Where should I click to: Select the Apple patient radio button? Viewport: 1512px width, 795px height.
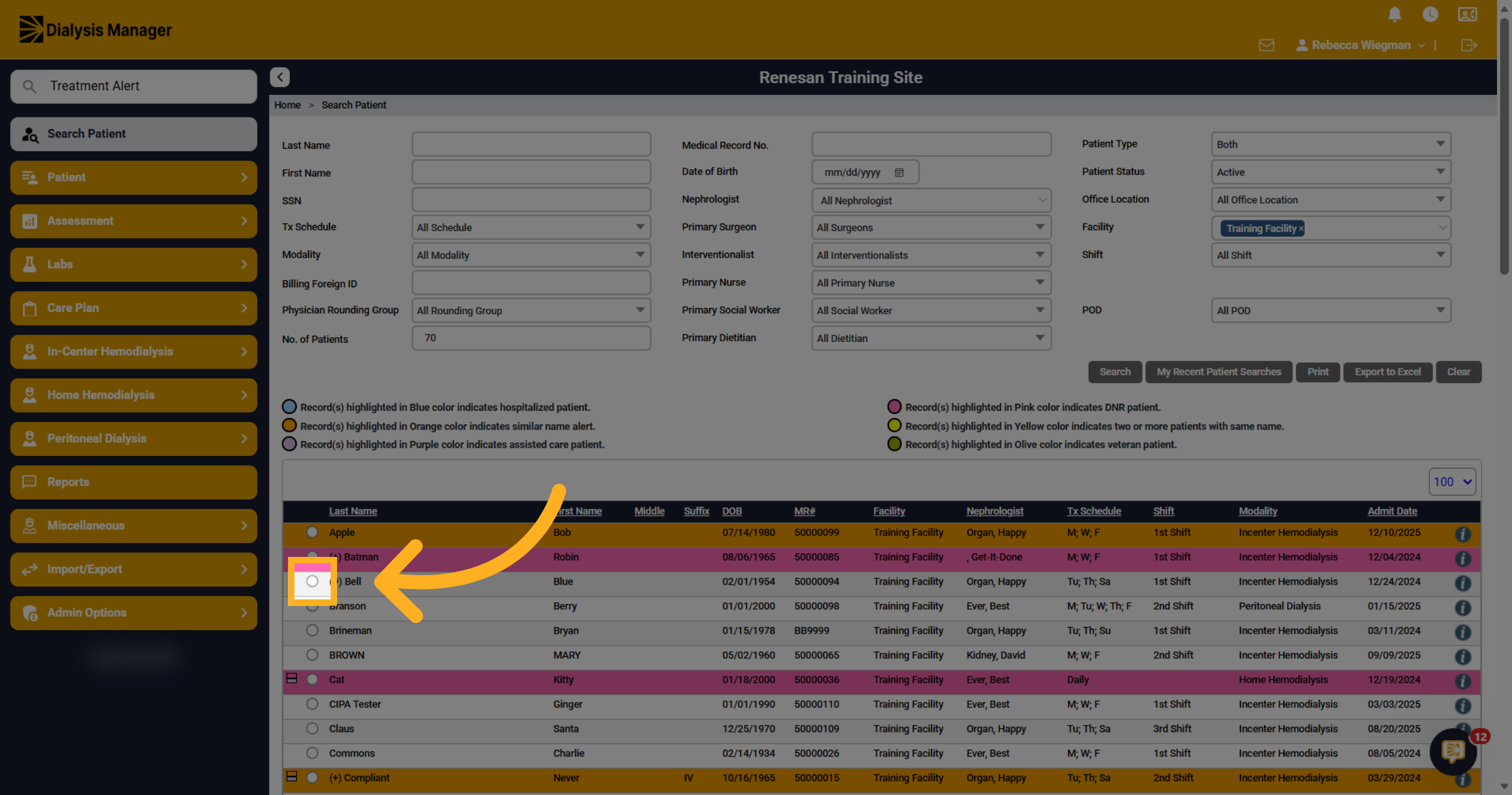pos(312,532)
